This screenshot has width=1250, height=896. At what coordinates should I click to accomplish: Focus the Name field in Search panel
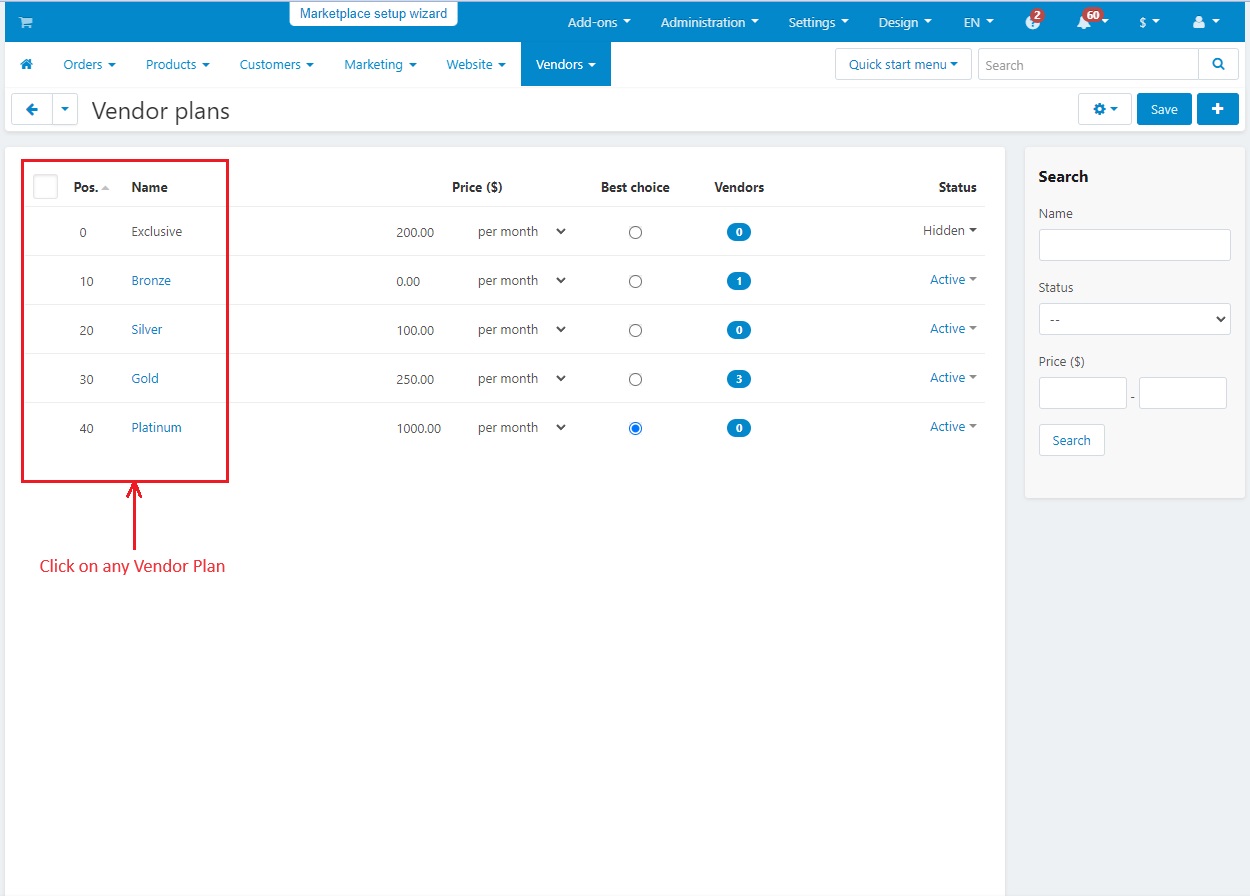pos(1134,245)
